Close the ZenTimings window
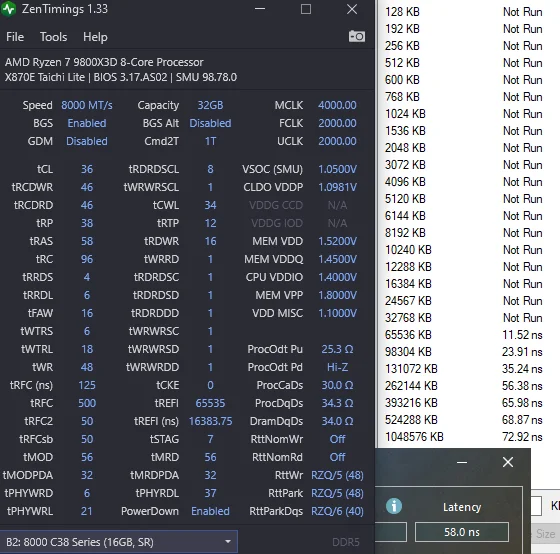 coord(352,9)
